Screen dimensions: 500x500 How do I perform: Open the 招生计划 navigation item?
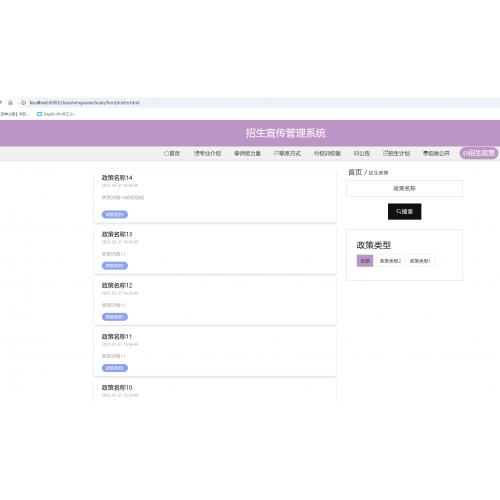[397, 153]
